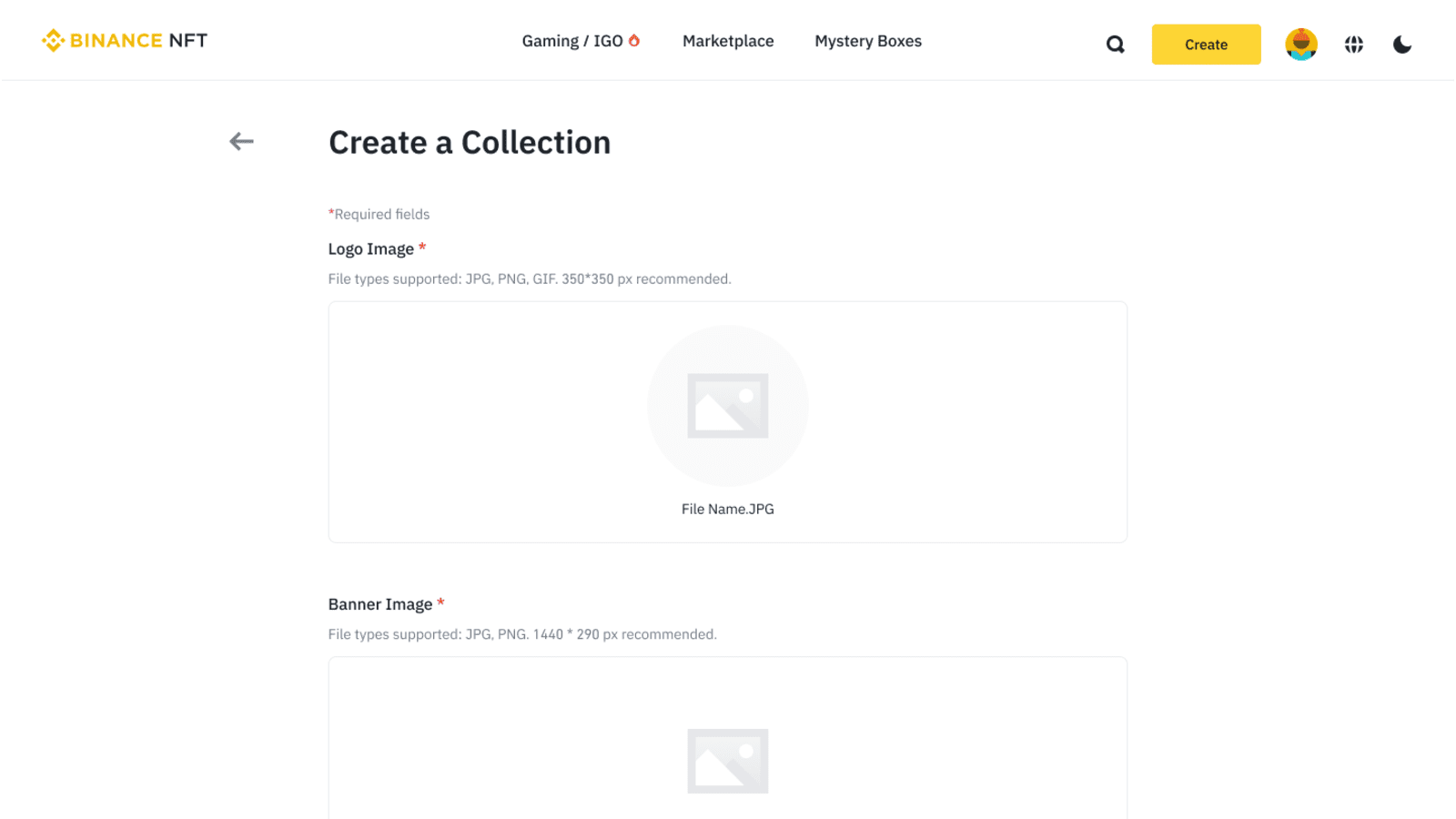Click the Create a Collection heading

470,142
